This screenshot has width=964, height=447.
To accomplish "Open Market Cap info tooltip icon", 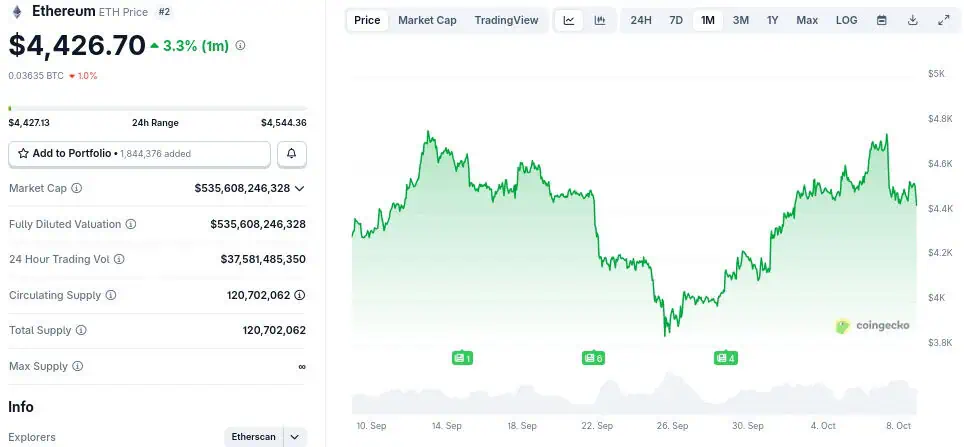I will pyautogui.click(x=77, y=188).
